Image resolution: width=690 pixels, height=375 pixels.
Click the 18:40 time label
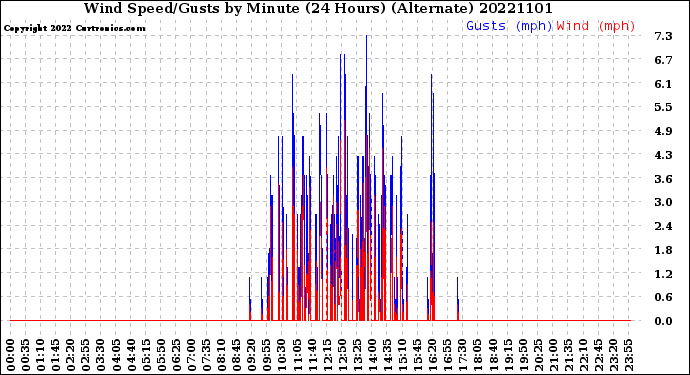(493, 355)
